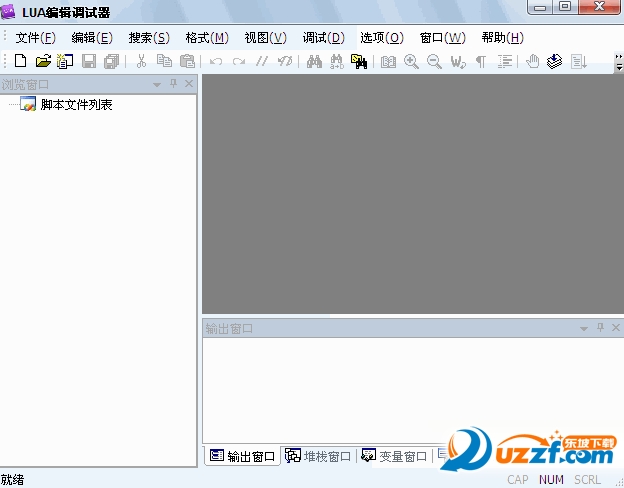Create a new file with the blank page icon

tap(20, 61)
